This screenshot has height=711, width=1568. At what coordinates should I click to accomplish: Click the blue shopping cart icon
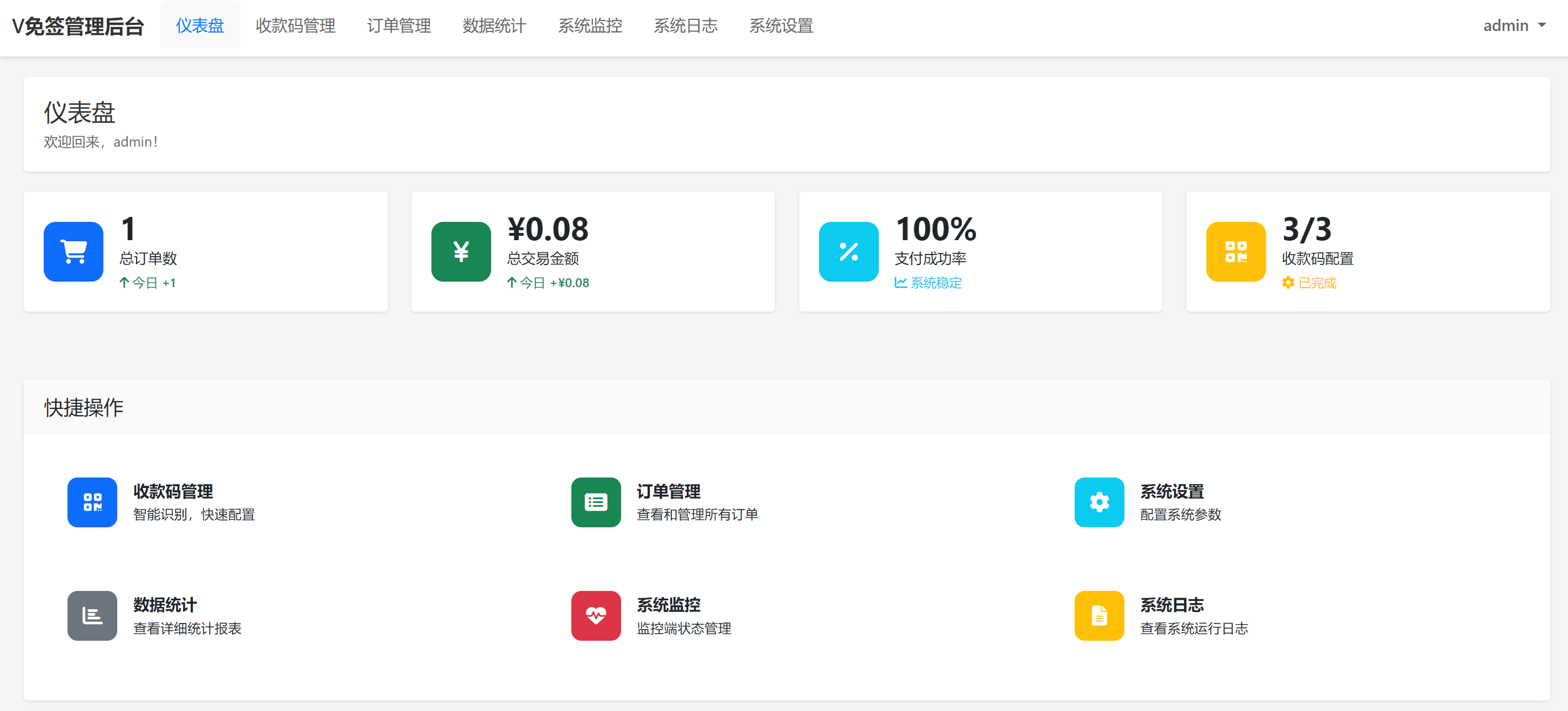pos(74,251)
